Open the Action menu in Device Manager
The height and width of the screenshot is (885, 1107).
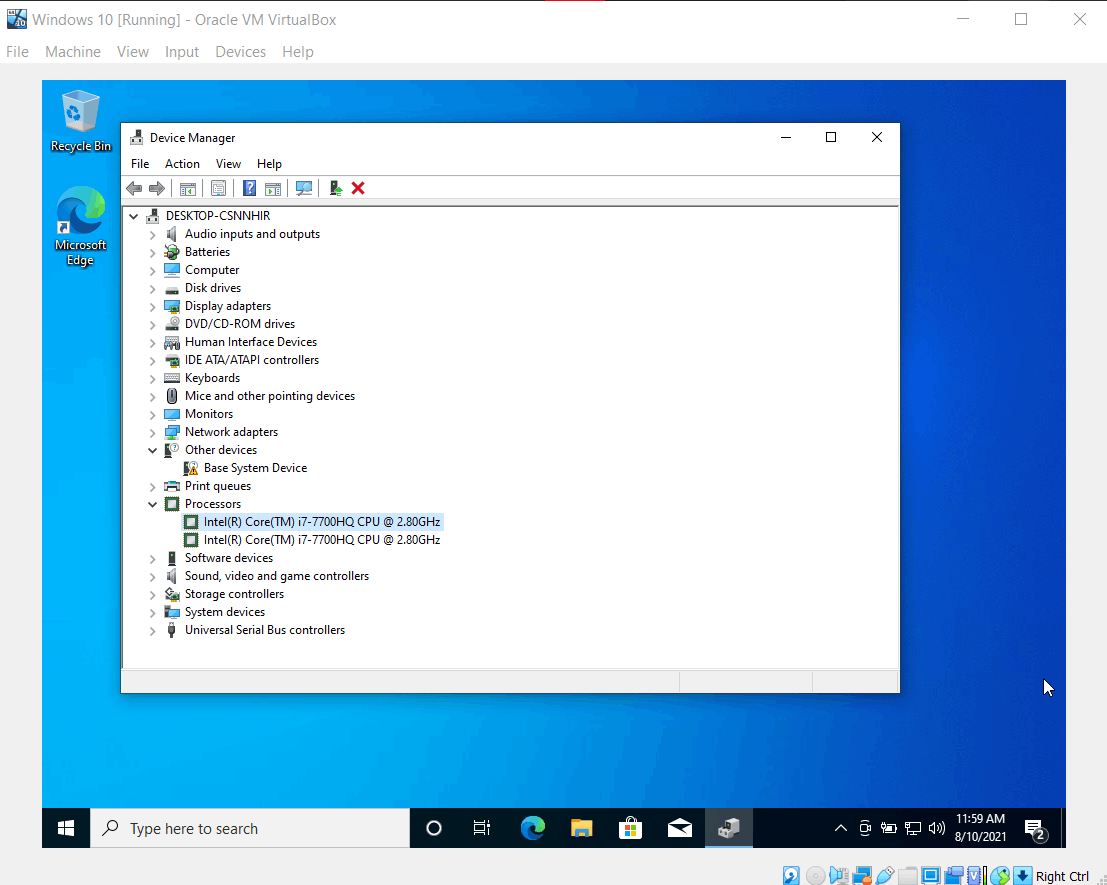tap(182, 164)
